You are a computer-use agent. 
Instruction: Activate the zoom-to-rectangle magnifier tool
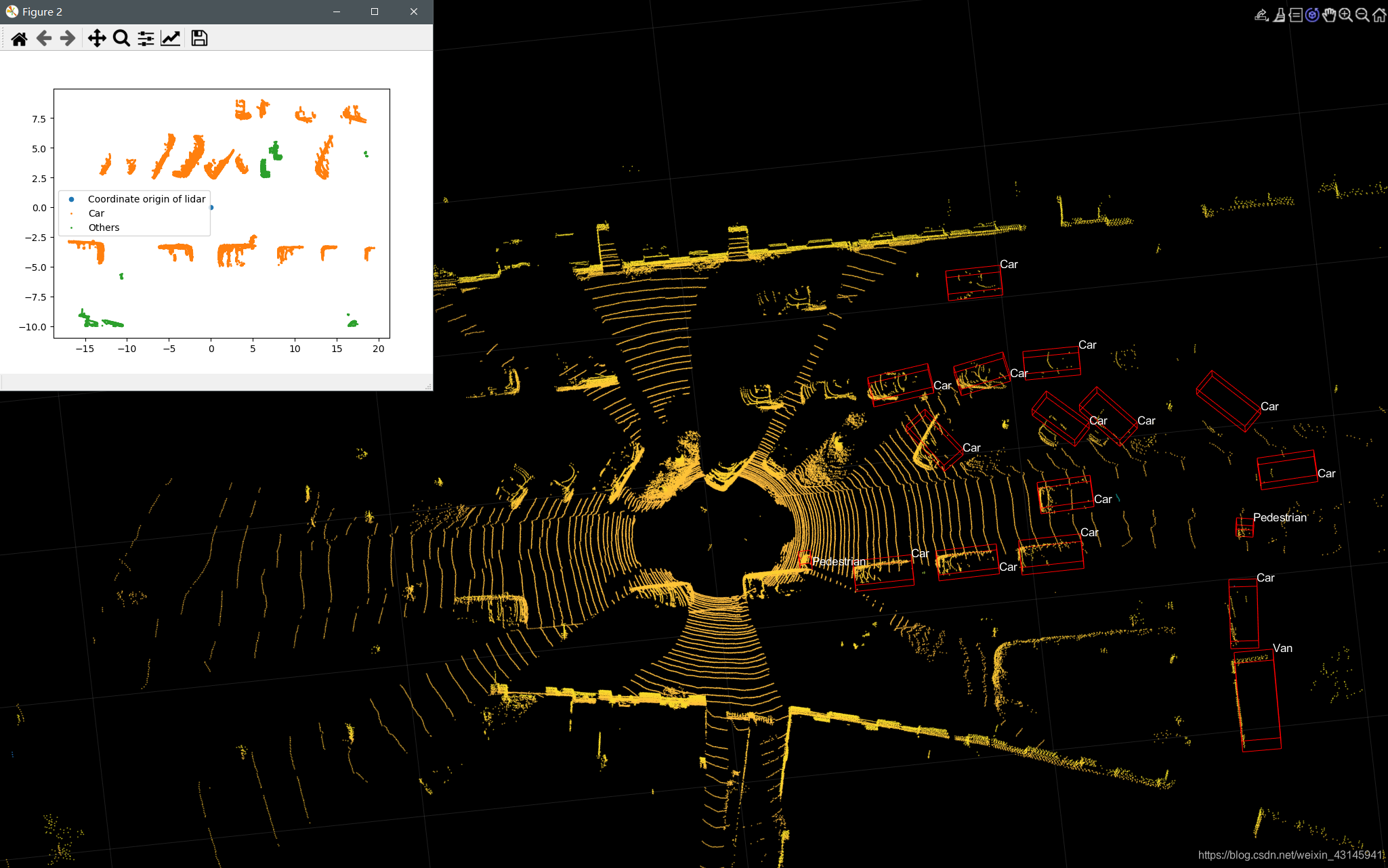[x=121, y=39]
